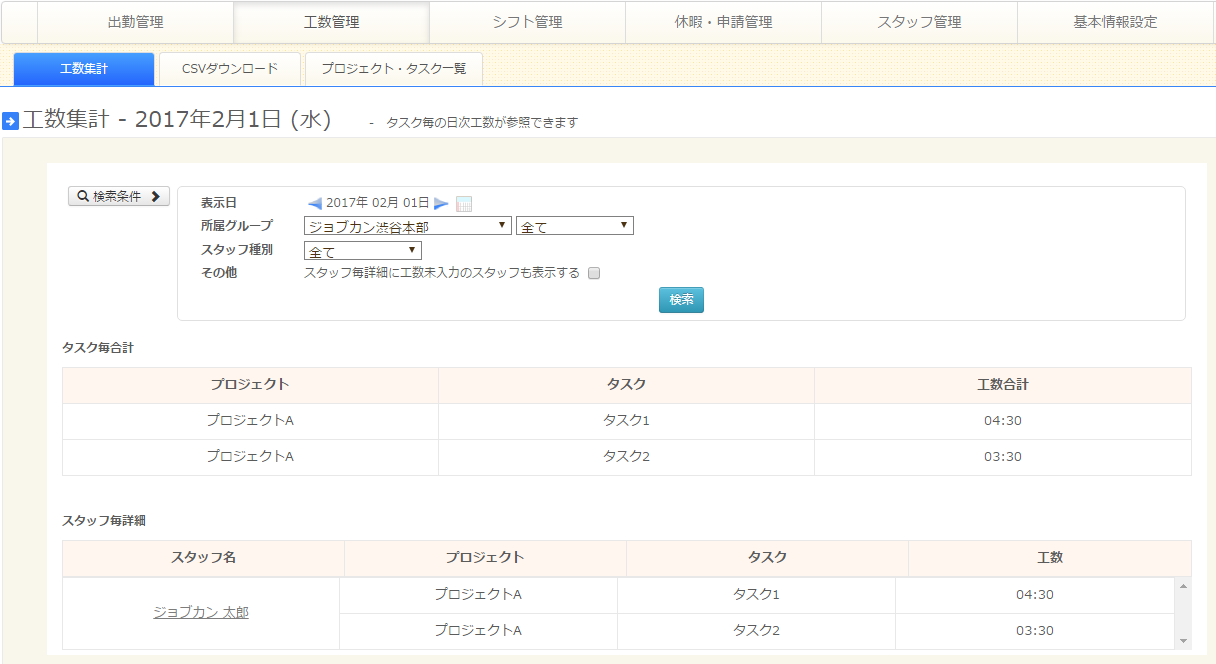This screenshot has height=664, width=1216.
Task: Open the スタッフ管理 menu tab
Action: pos(919,22)
